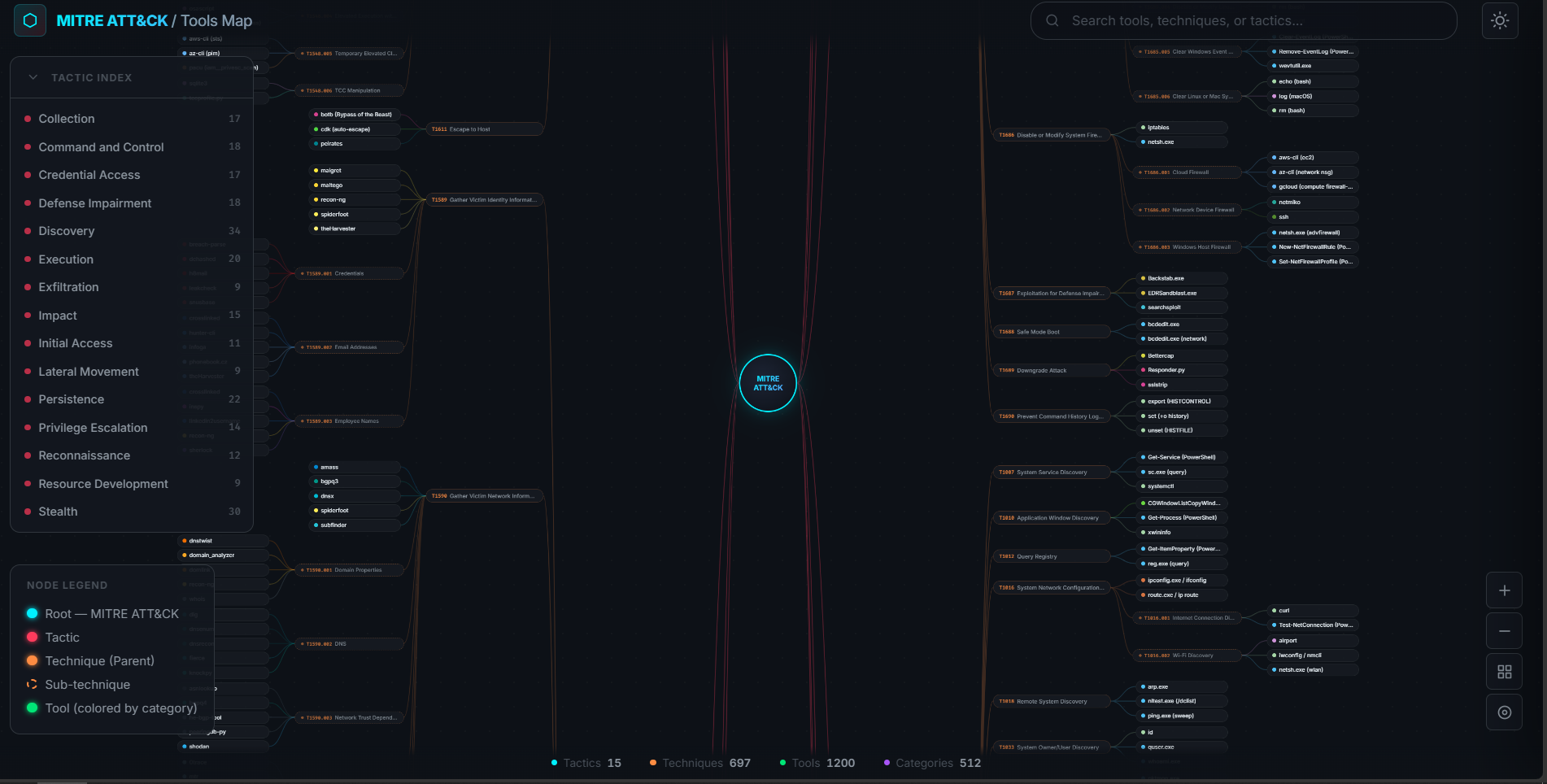Select the T1590.002 DNS sub-technique
Screen dimensions: 1547x784
[351, 644]
